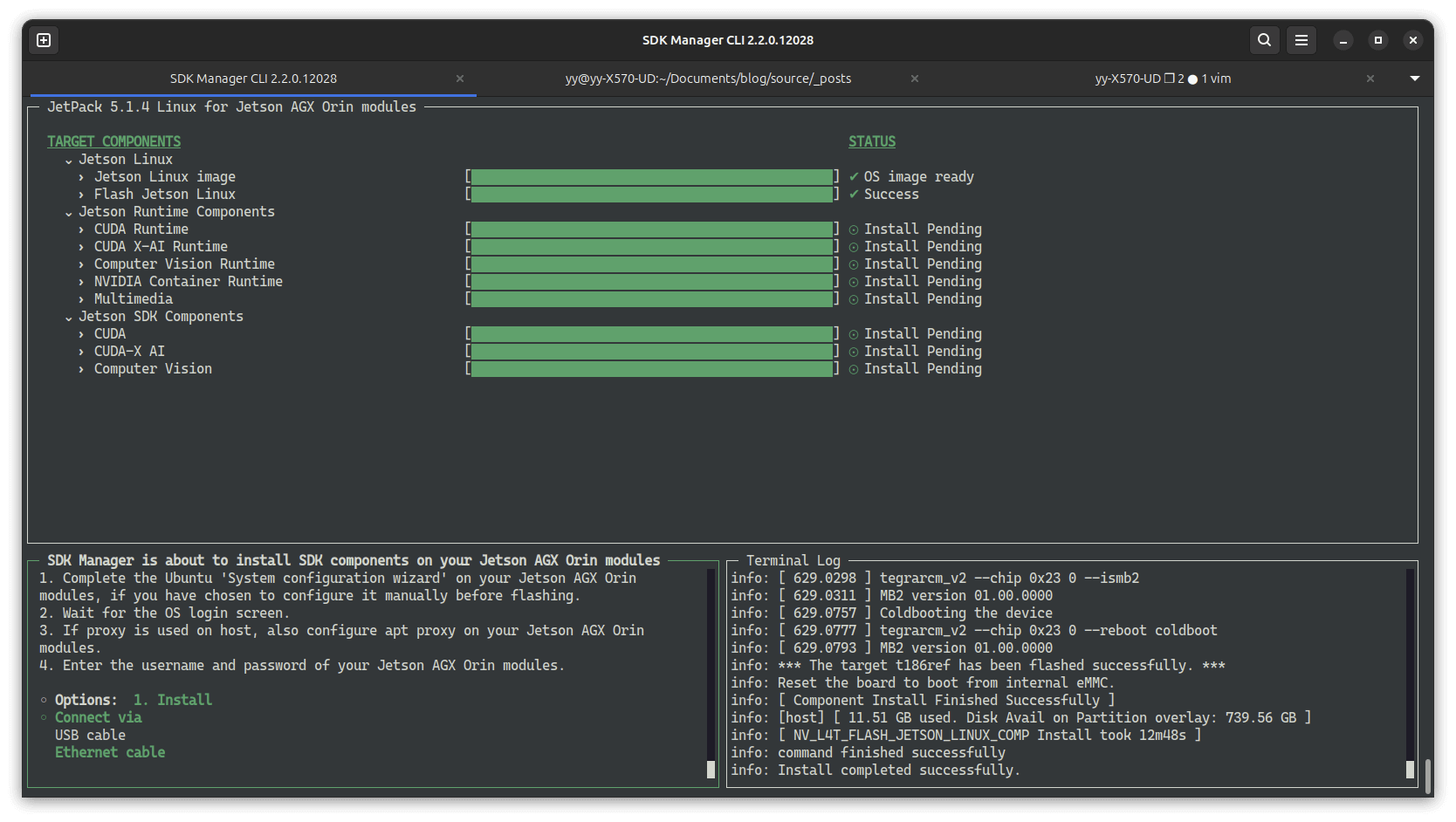Screen dimensions: 1456x822
Task: Choose Ethernet cable connection
Action: tap(110, 752)
